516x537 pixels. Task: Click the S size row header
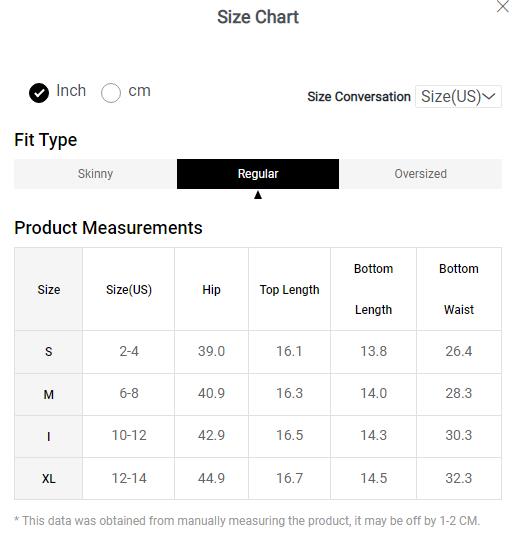coord(49,352)
